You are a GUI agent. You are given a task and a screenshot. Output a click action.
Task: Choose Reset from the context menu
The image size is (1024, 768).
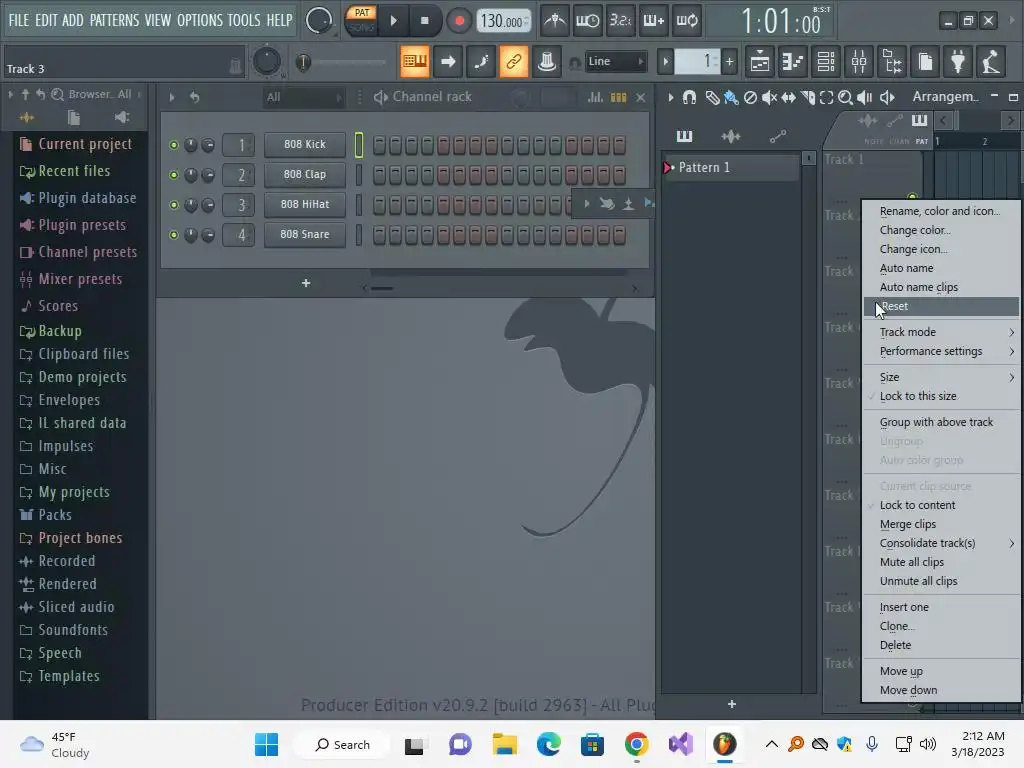point(941,306)
